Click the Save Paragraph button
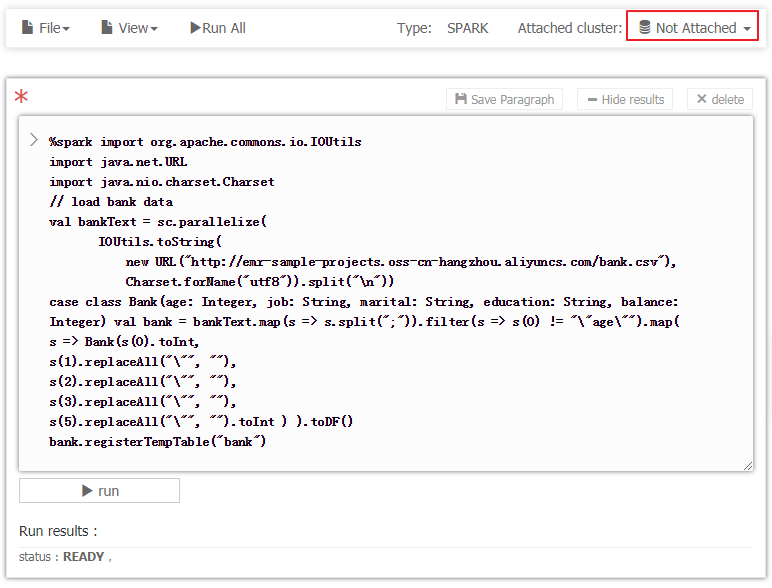This screenshot has height=588, width=772. [504, 99]
